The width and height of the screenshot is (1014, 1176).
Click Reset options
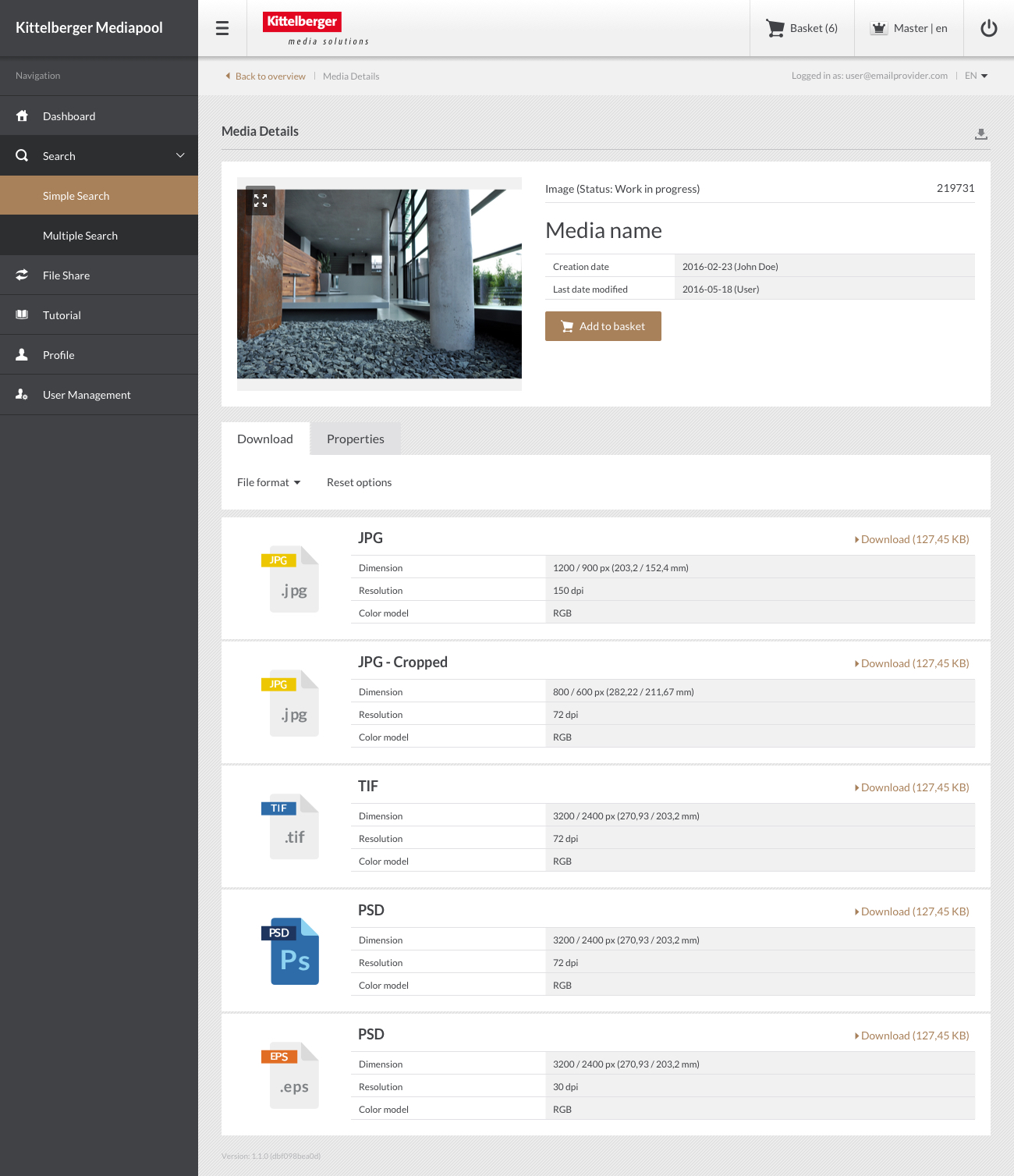coord(359,482)
